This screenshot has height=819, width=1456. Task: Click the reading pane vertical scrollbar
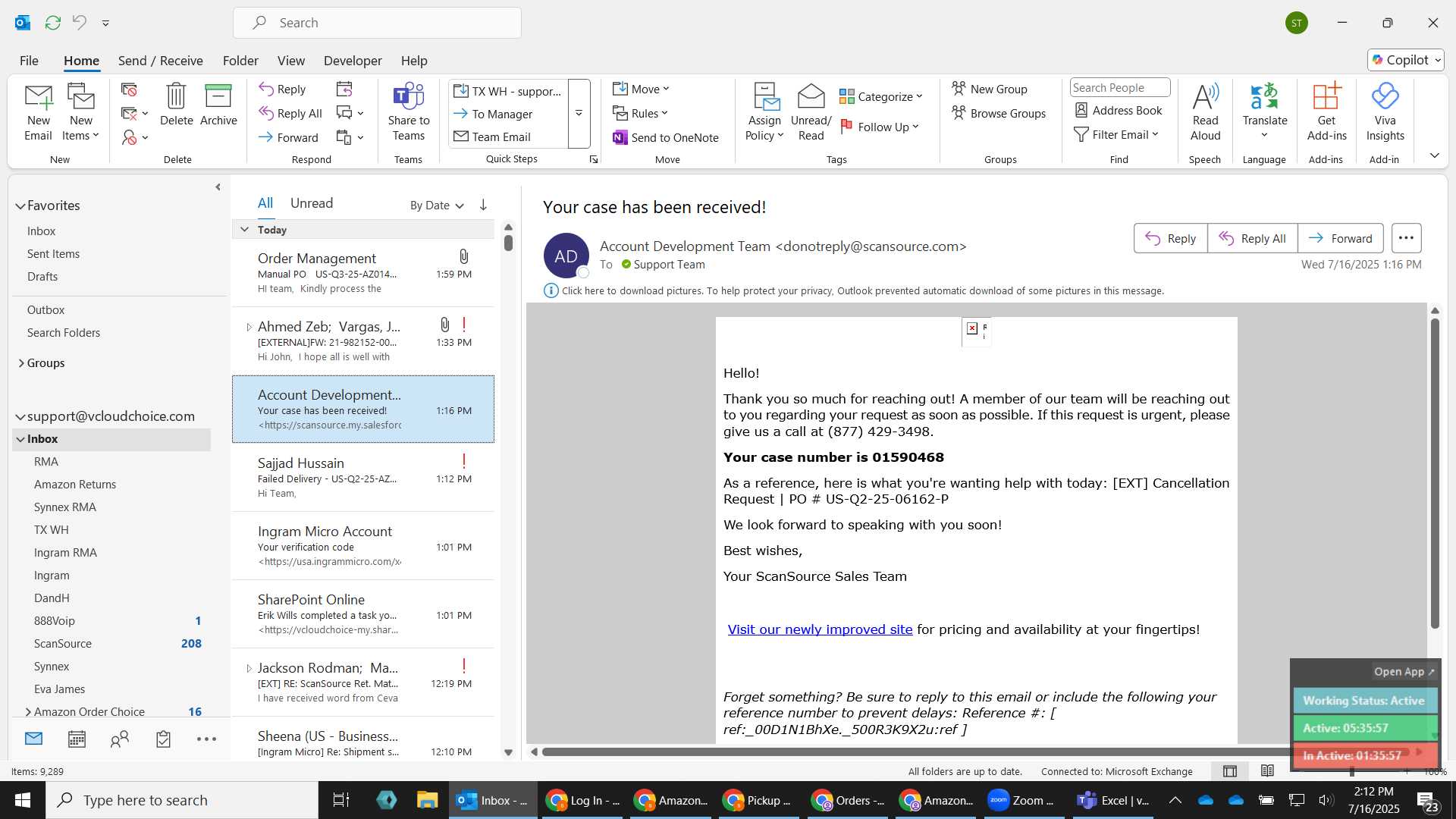[x=1434, y=474]
